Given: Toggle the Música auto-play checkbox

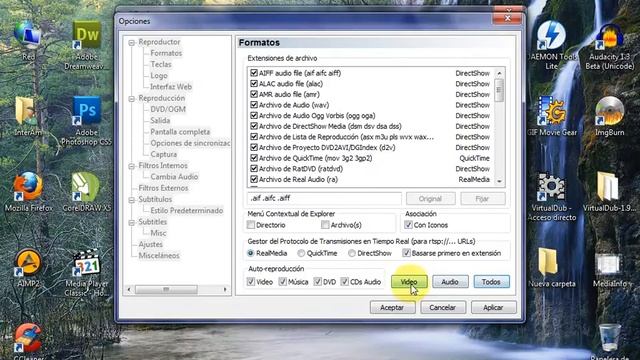Looking at the screenshot, I should pos(282,282).
